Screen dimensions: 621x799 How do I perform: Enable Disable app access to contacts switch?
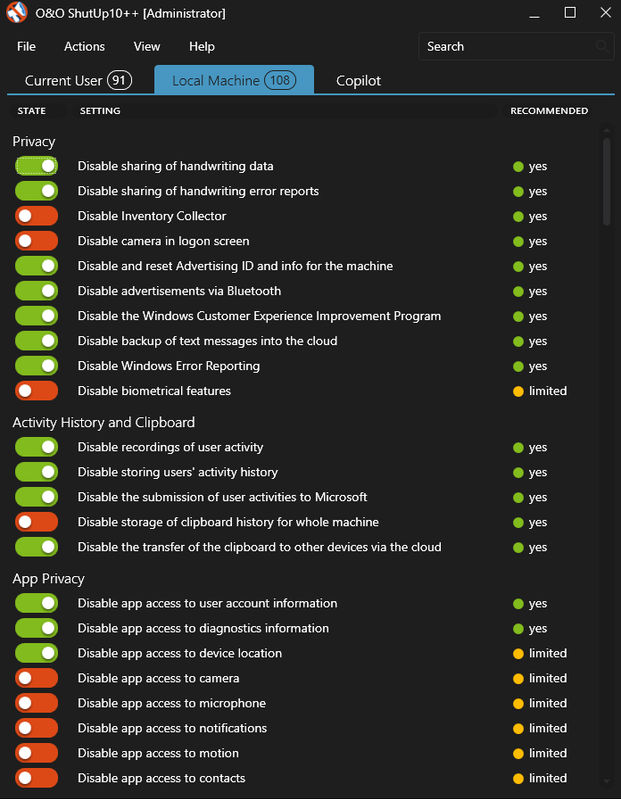(36, 778)
